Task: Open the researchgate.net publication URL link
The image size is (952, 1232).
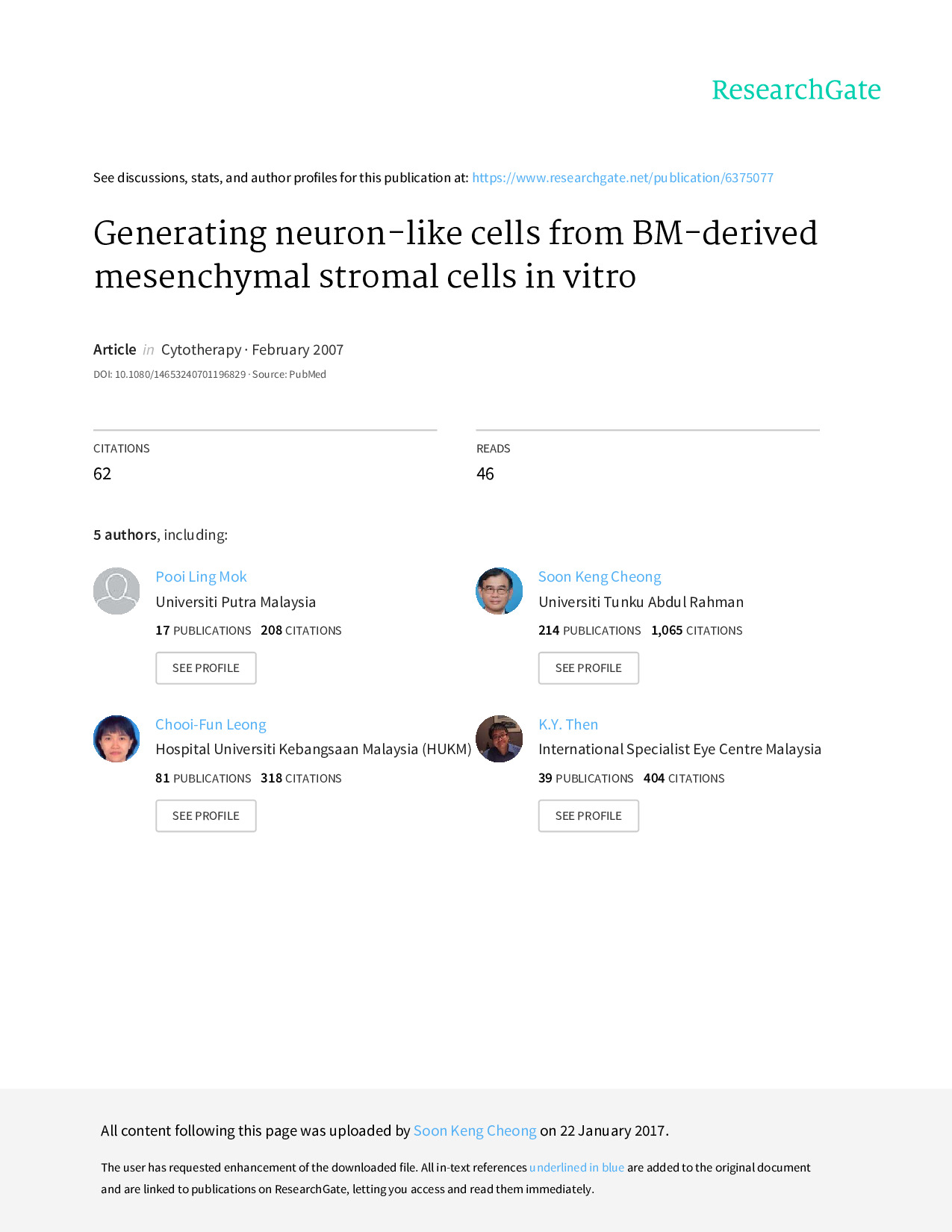Action: tap(622, 178)
